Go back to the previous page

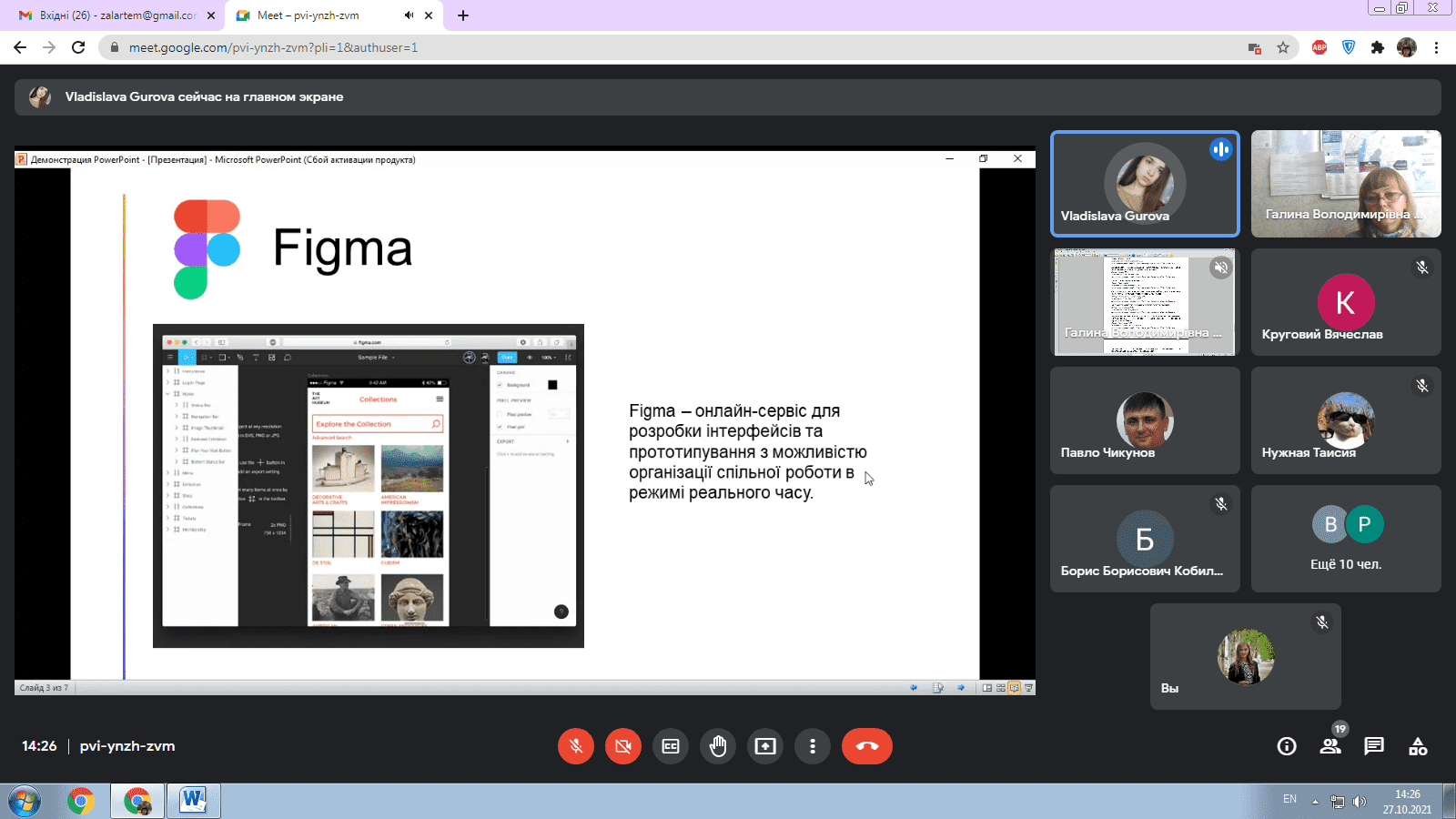coord(20,47)
